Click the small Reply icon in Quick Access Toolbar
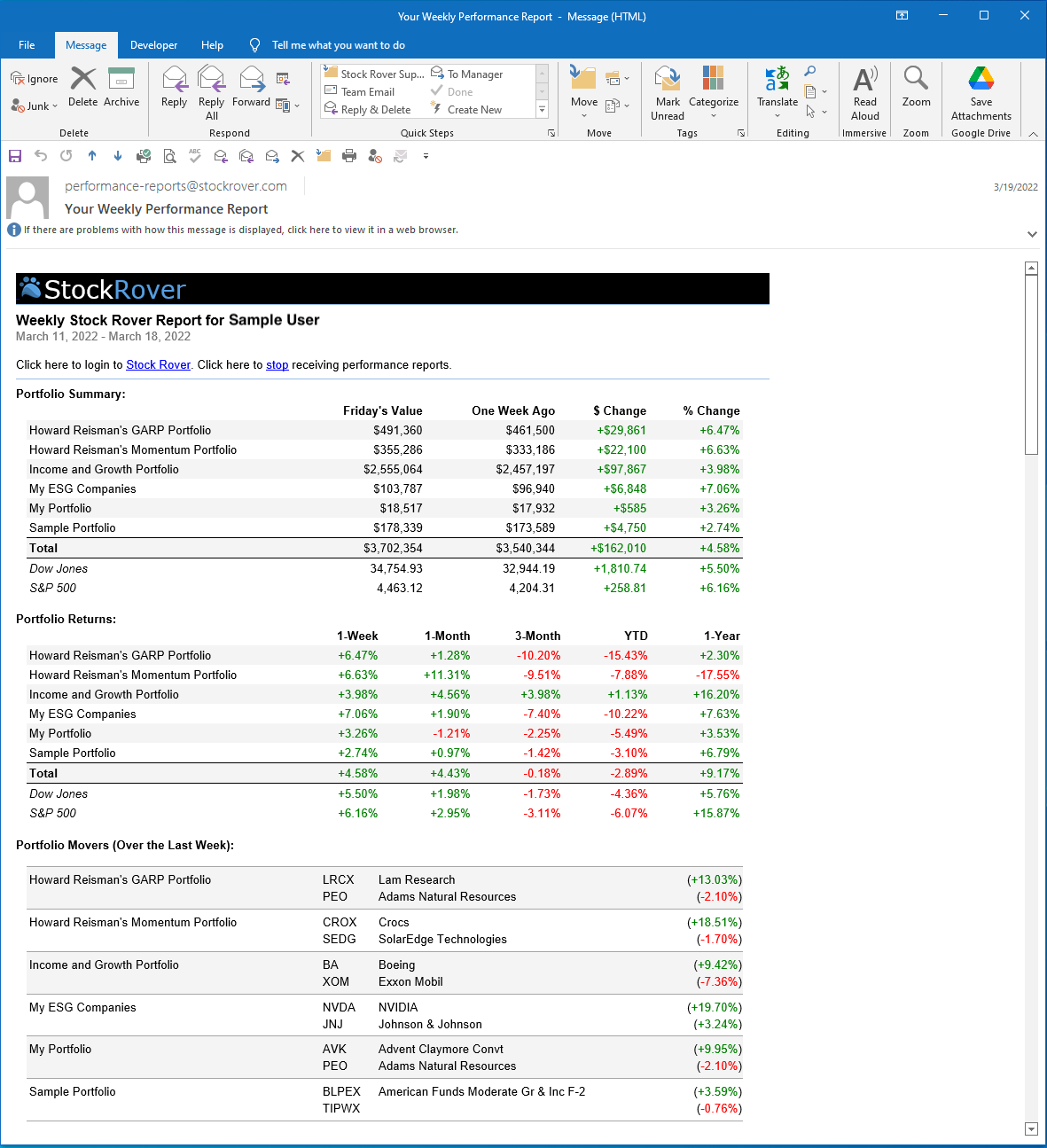Screen dimensions: 1047x1148 [x=221, y=156]
